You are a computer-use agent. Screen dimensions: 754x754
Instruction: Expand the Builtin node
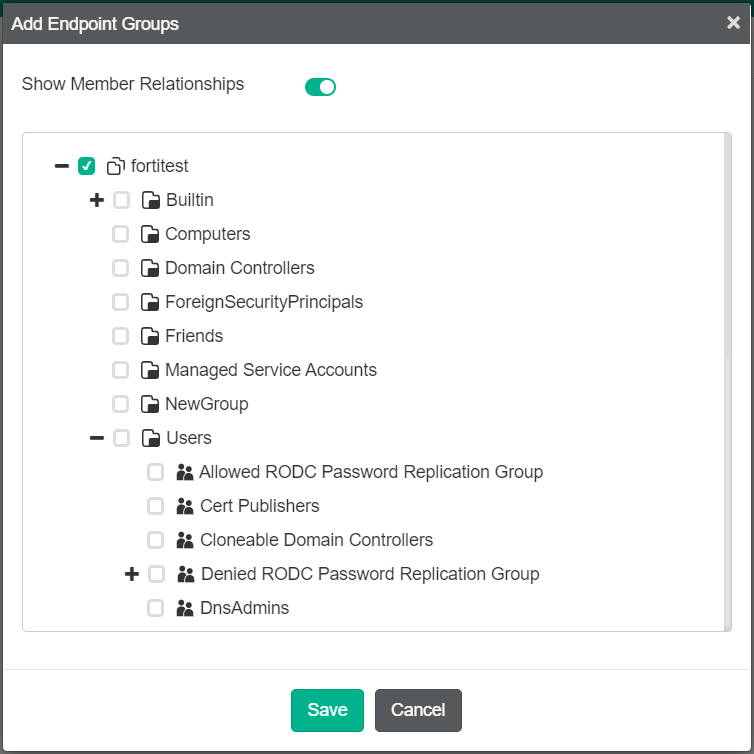click(x=97, y=200)
